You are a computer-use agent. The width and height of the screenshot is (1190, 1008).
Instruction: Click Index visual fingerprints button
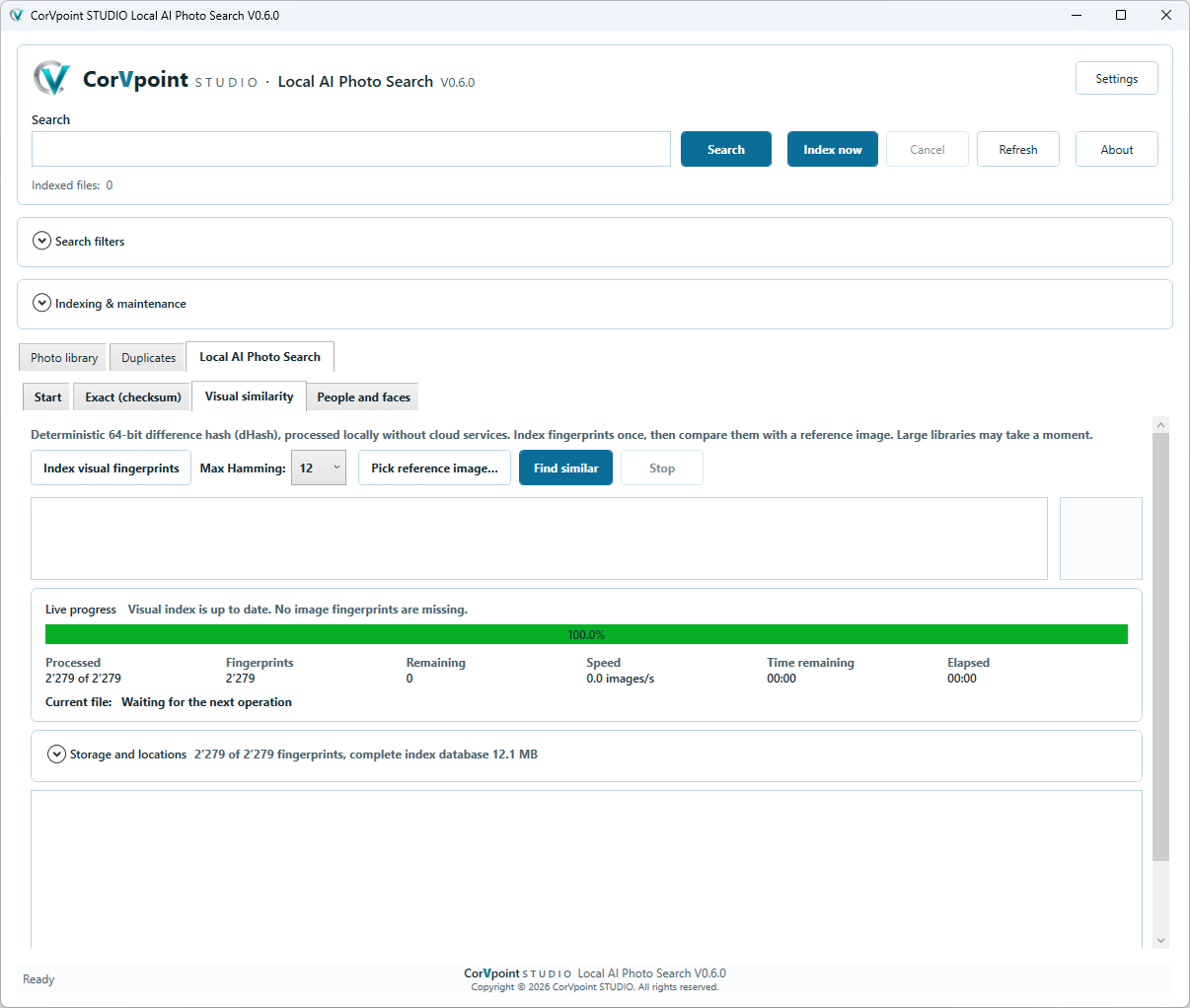(111, 468)
